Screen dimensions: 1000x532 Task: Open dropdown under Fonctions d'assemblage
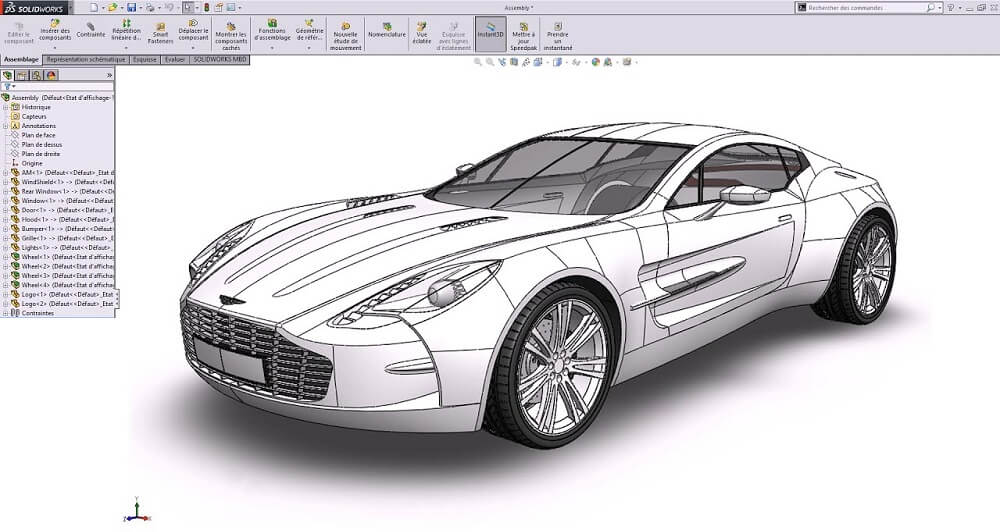pos(272,48)
